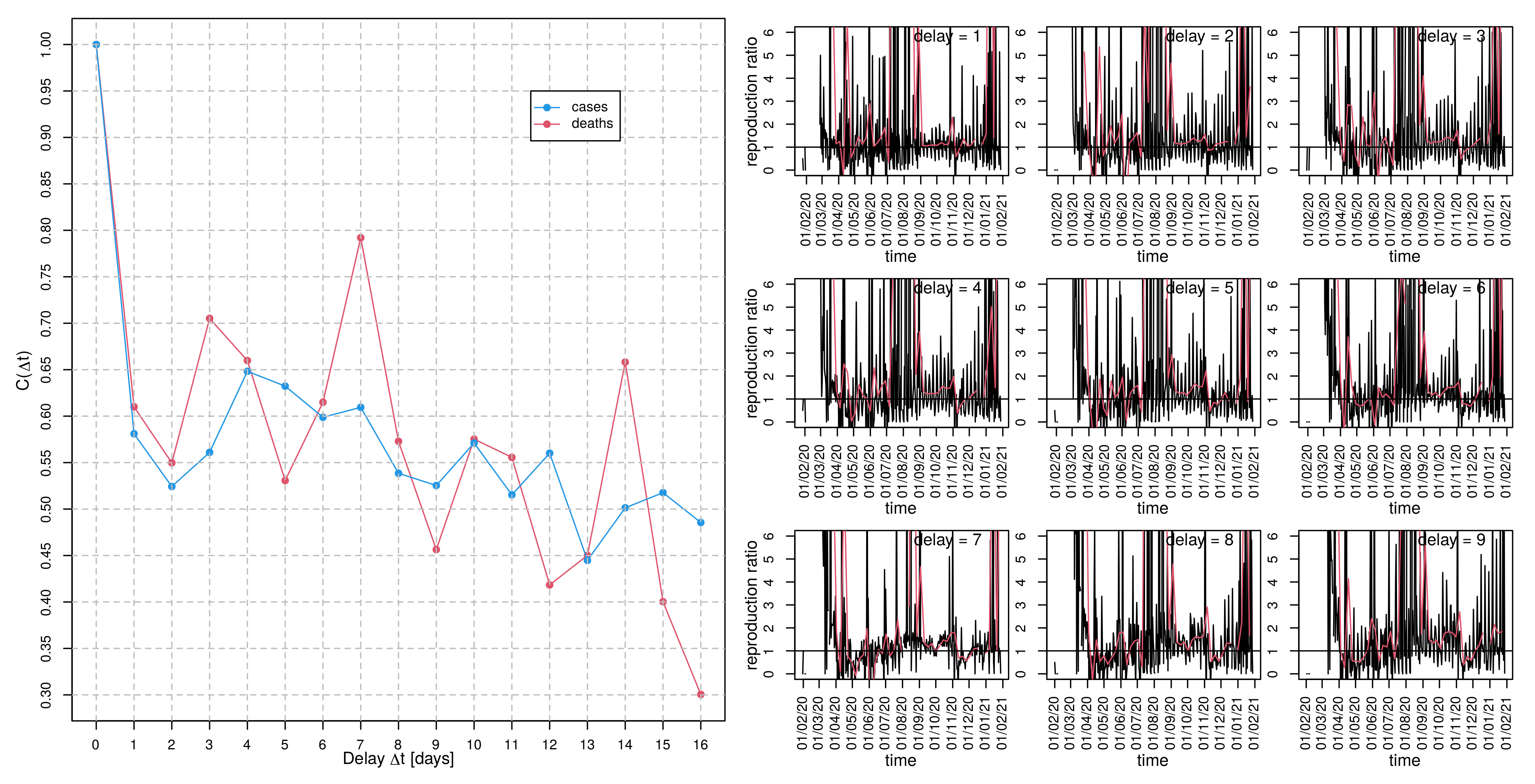
Task: Click 'time' axis label under delay = 8 panel
Action: point(1152,761)
